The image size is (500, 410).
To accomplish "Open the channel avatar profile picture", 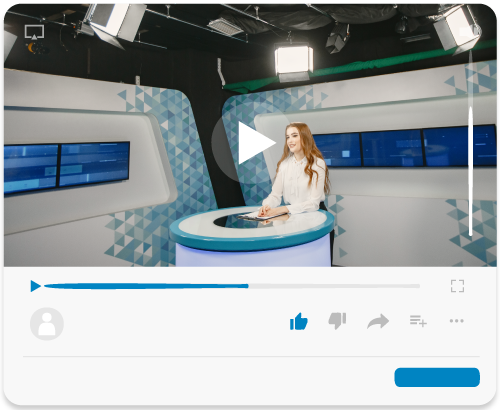I will click(47, 324).
